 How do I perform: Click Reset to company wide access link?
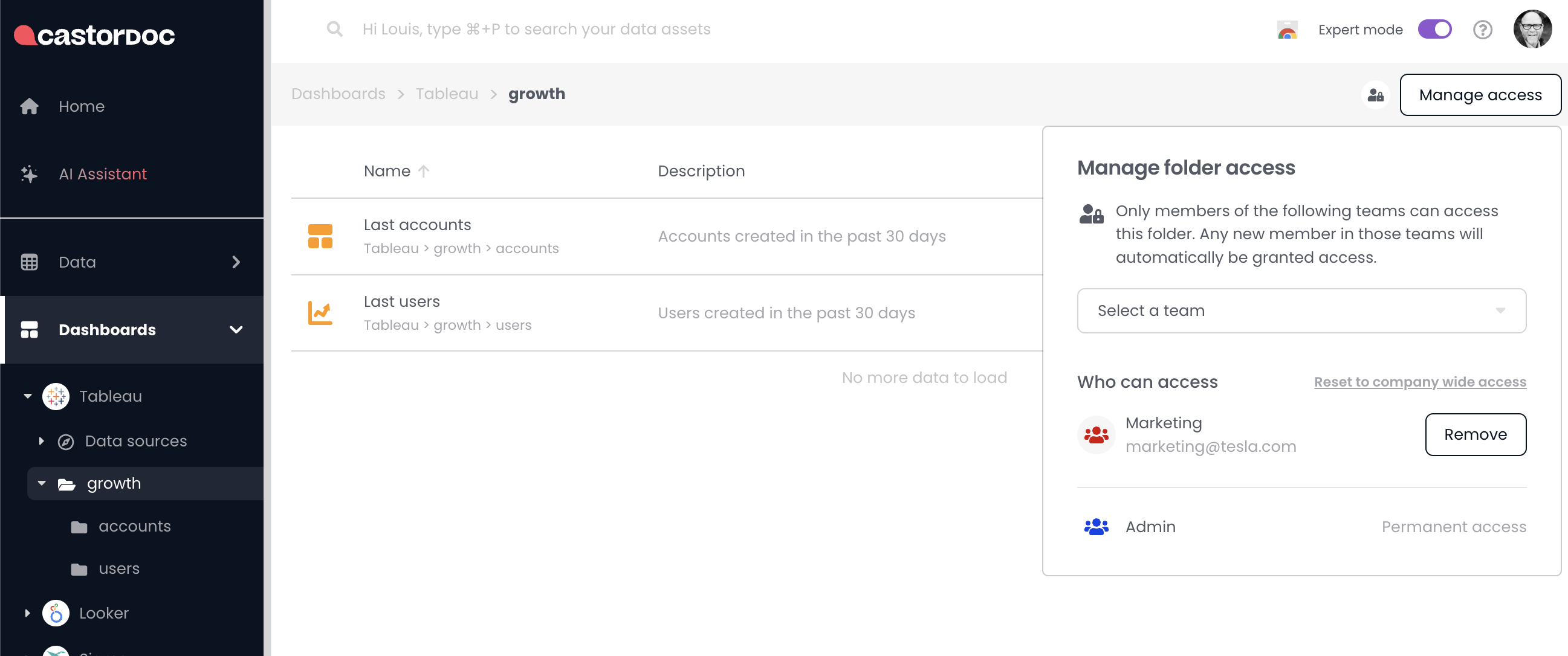(1419, 382)
